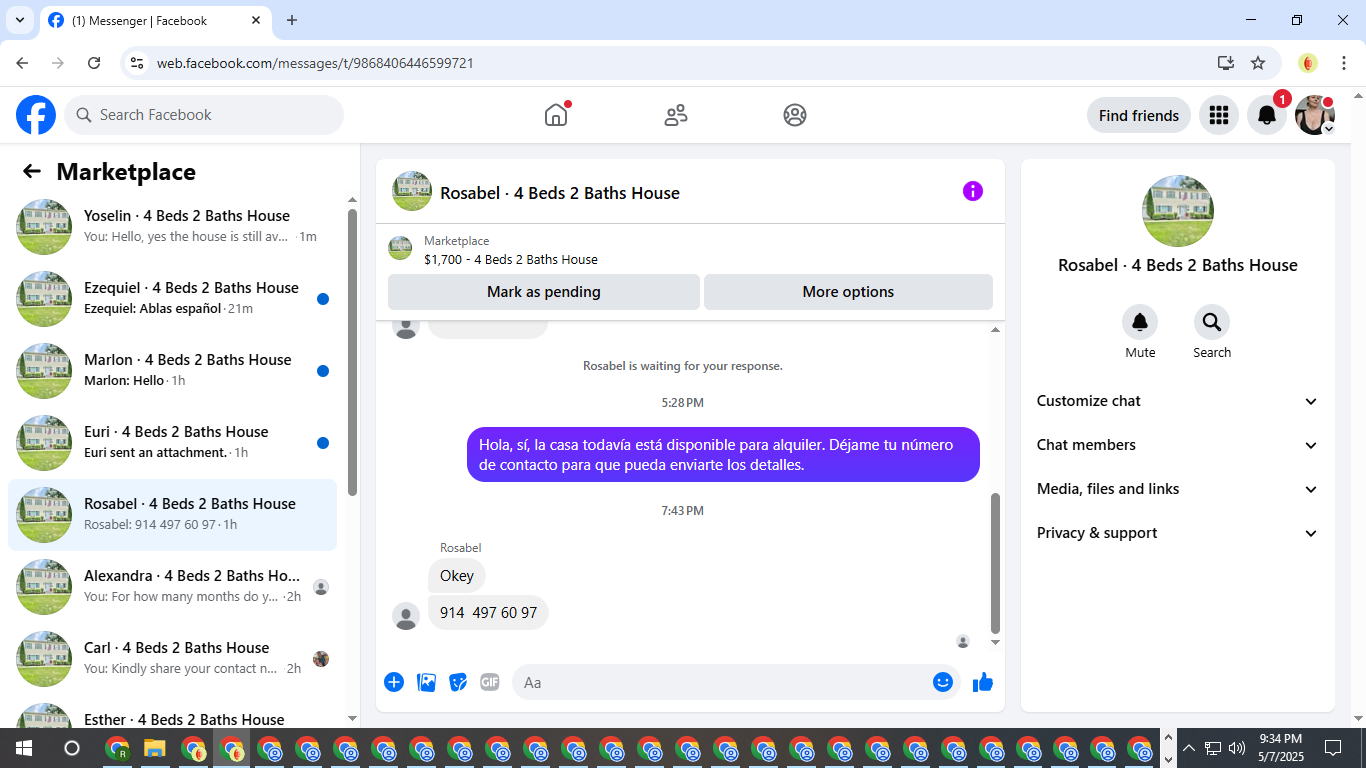Open Carl's conversation
Viewport: 1366px width, 768px height.
point(172,659)
